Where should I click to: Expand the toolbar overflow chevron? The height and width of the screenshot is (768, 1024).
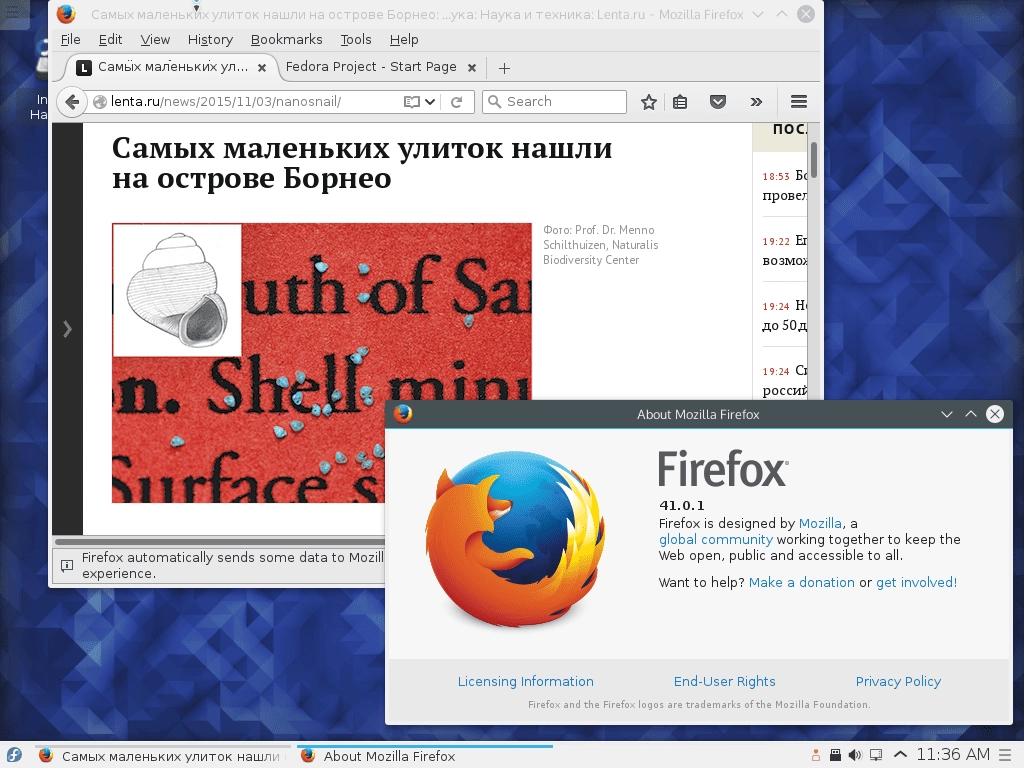[x=756, y=102]
